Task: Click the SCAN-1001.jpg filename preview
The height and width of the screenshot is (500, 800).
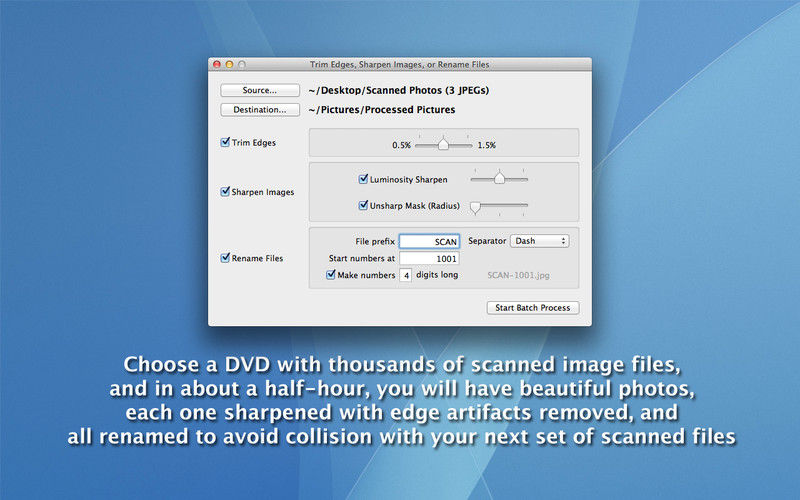Action: pyautogui.click(x=518, y=275)
